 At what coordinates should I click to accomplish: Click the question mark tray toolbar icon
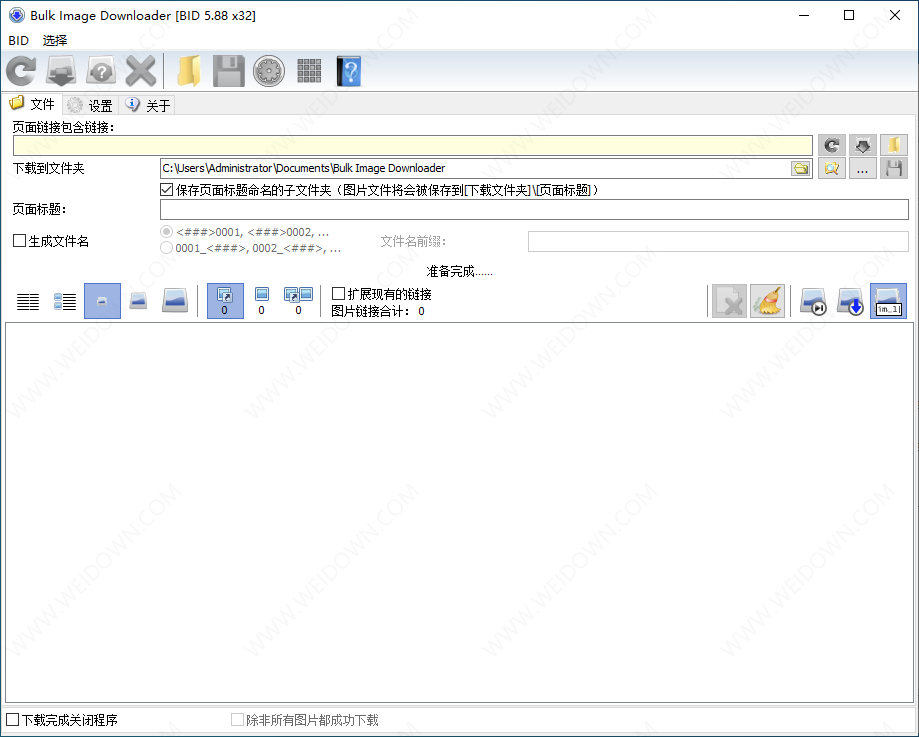click(101, 71)
